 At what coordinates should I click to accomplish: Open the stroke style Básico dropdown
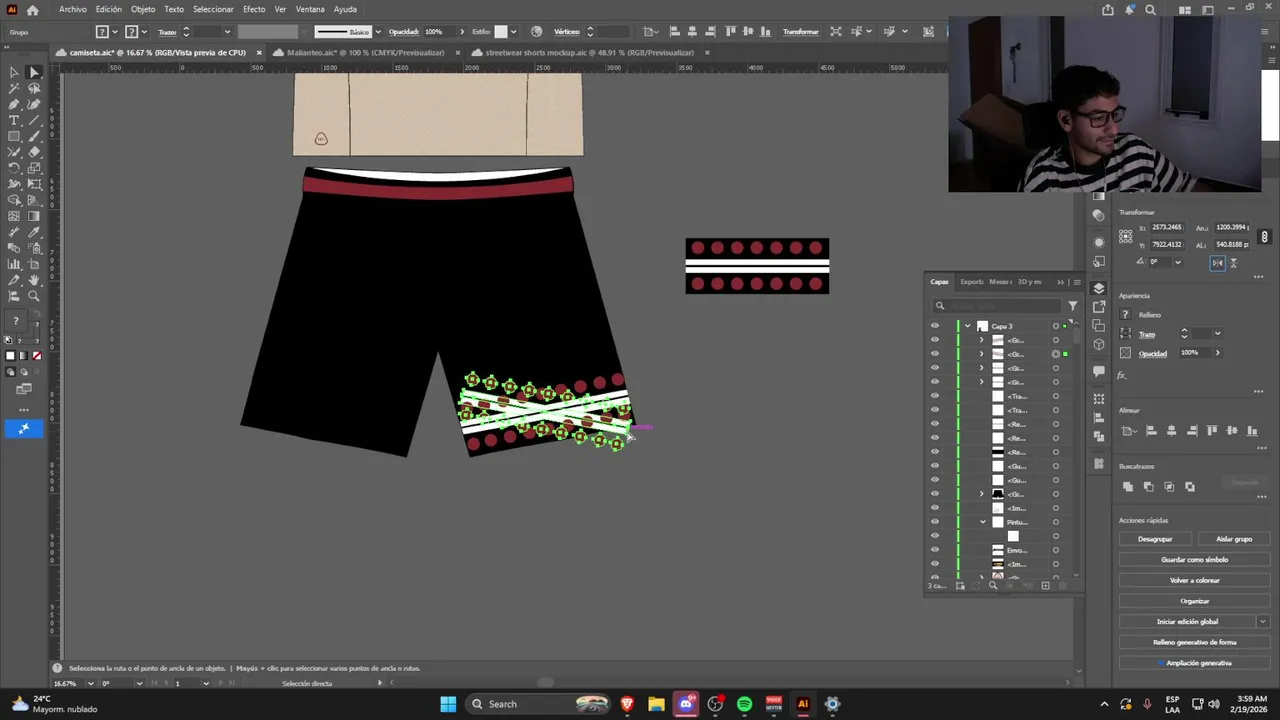(377, 32)
